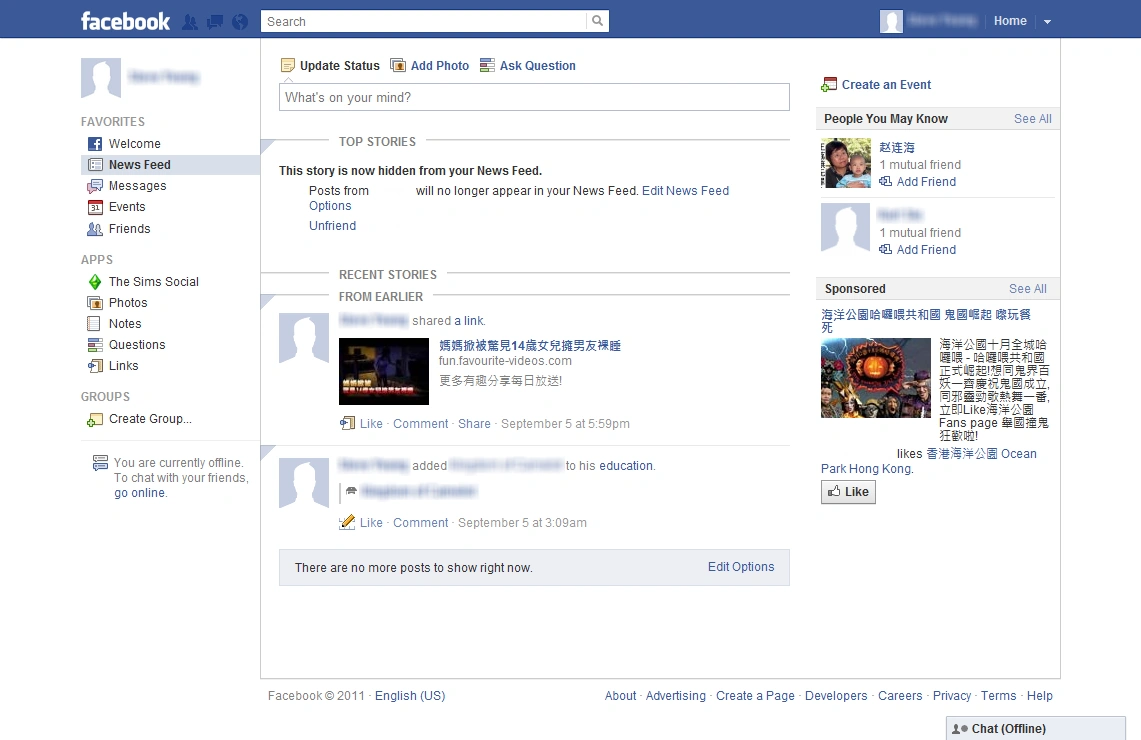The width and height of the screenshot is (1141, 740).
Task: Open the messages icon in top bar
Action: pos(215,22)
